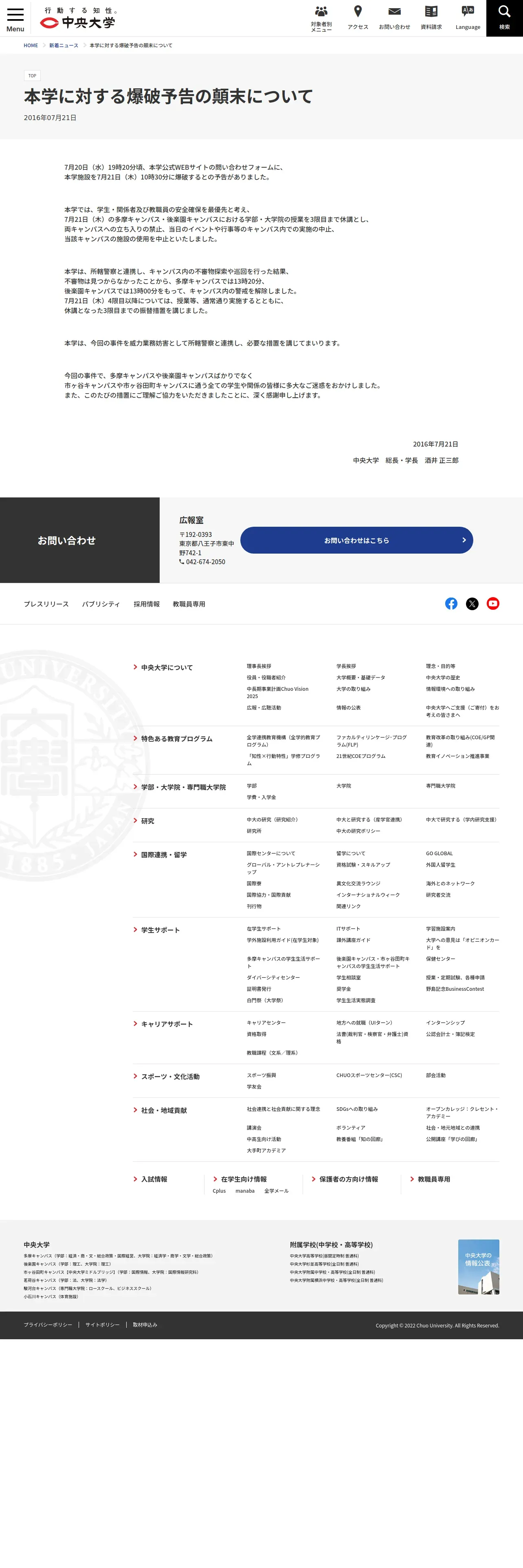Open 採用情報 link
The image size is (523, 1568).
147,604
